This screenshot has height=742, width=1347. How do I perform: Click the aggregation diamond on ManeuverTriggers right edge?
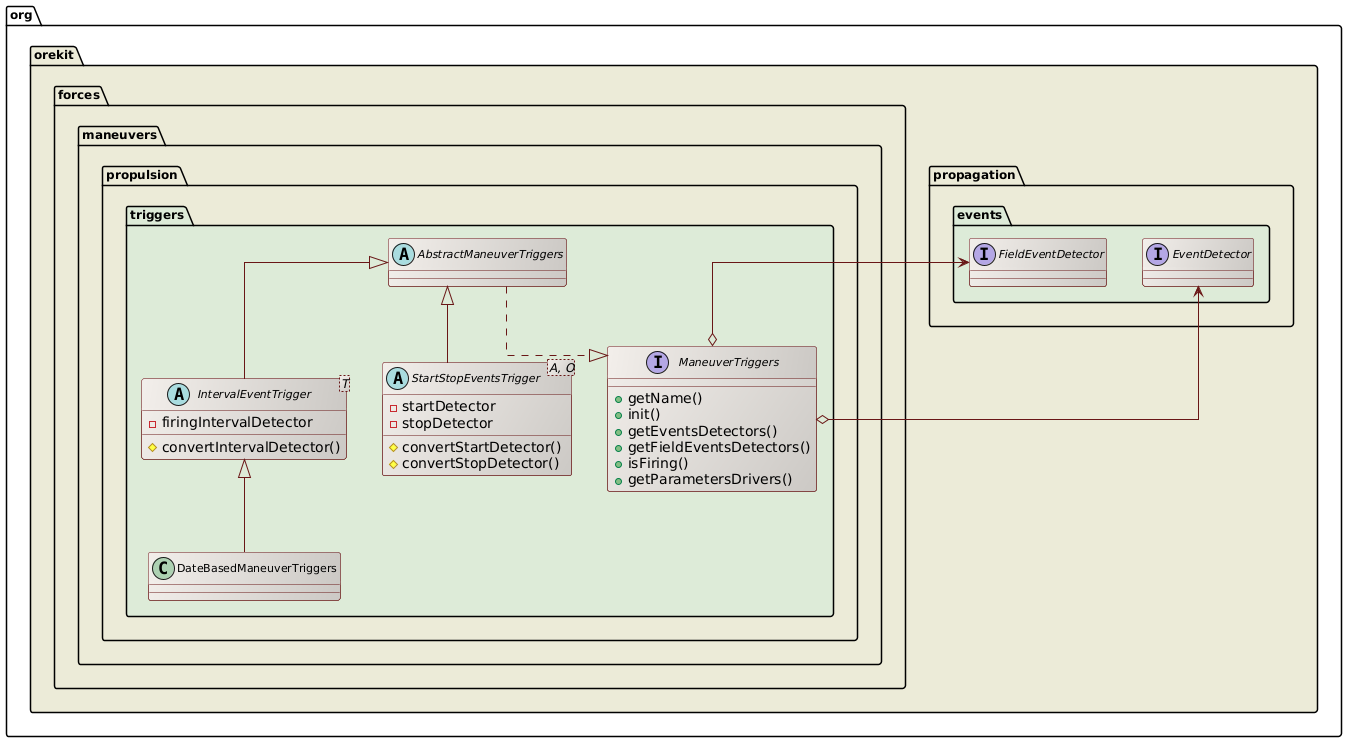(x=823, y=417)
